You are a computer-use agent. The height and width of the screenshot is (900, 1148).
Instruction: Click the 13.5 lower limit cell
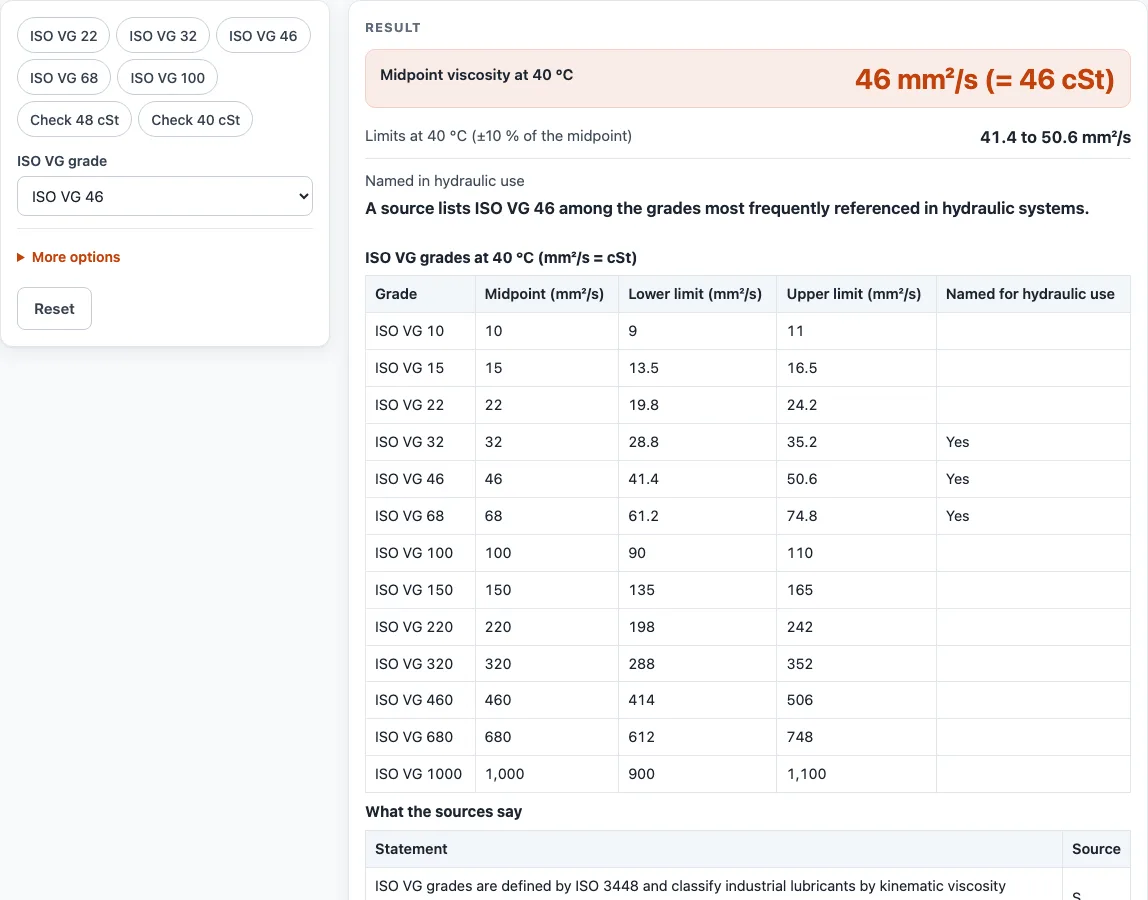(698, 368)
